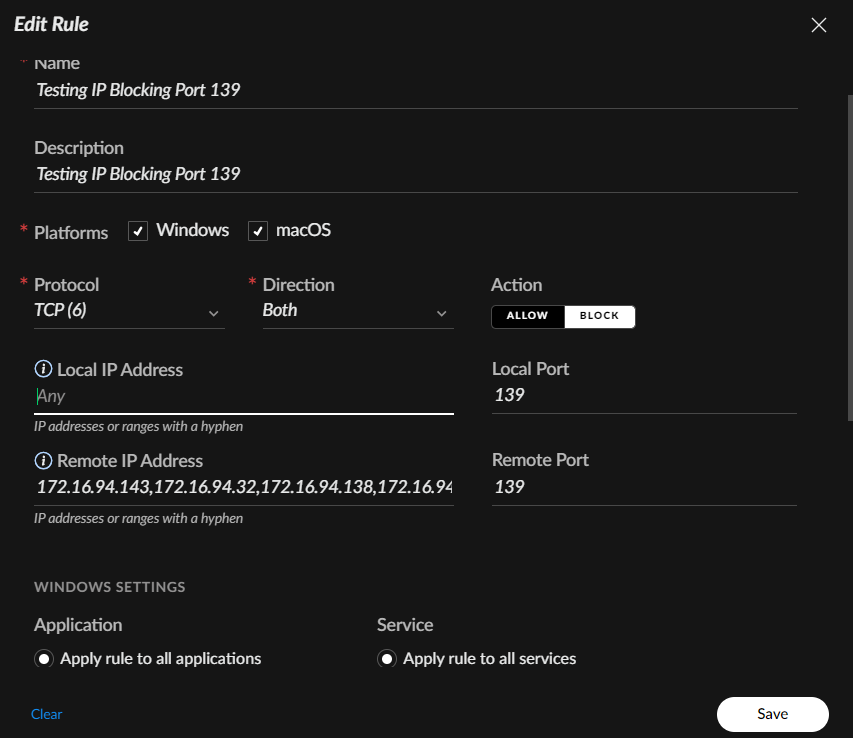Select Apply rule to all services
Image resolution: width=853 pixels, height=738 pixels.
(387, 659)
